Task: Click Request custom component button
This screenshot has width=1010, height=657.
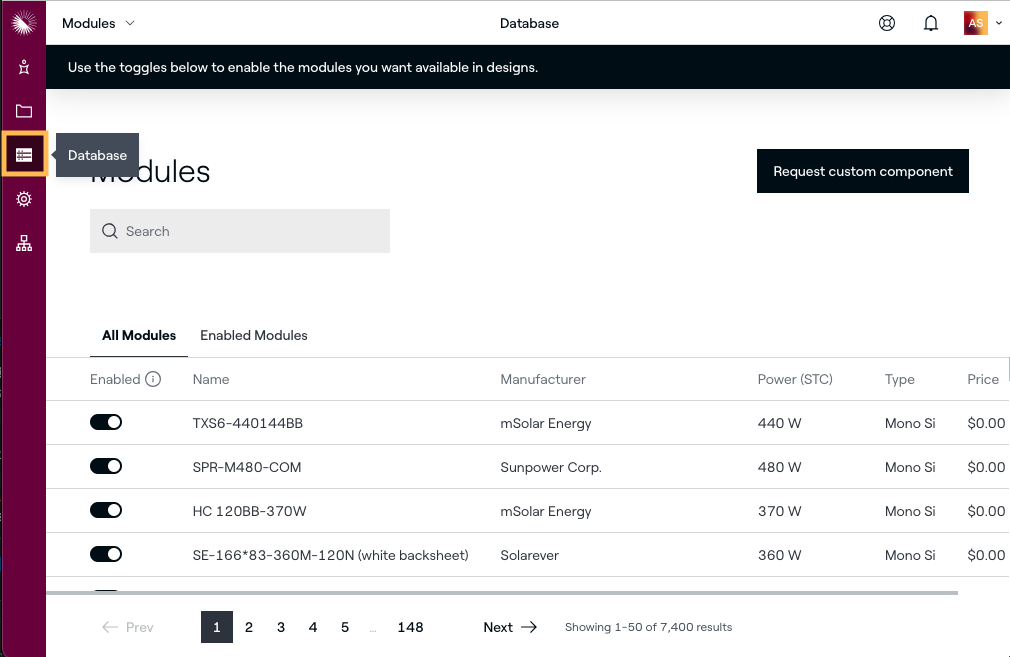Action: pyautogui.click(x=862, y=171)
